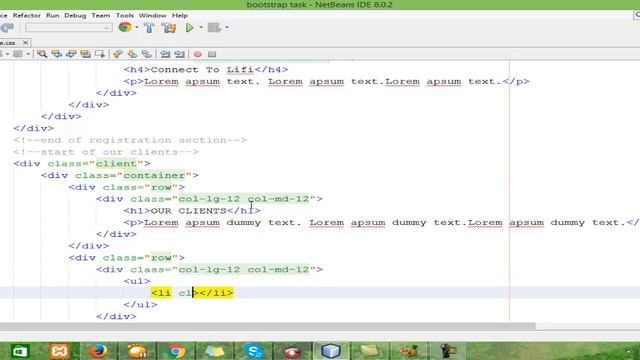Open the orange media player taskbar icon
This screenshot has width=640, height=360.
click(x=137, y=351)
